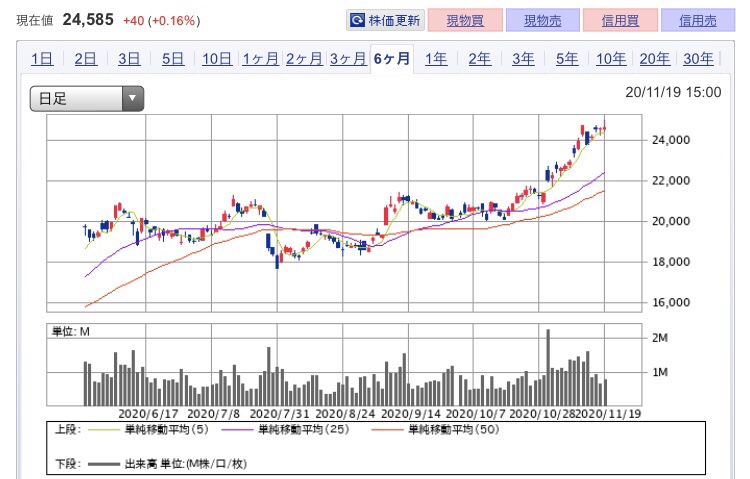Screen dimensions: 750x479
Task: Show the 10年 chart range
Action: 611,59
